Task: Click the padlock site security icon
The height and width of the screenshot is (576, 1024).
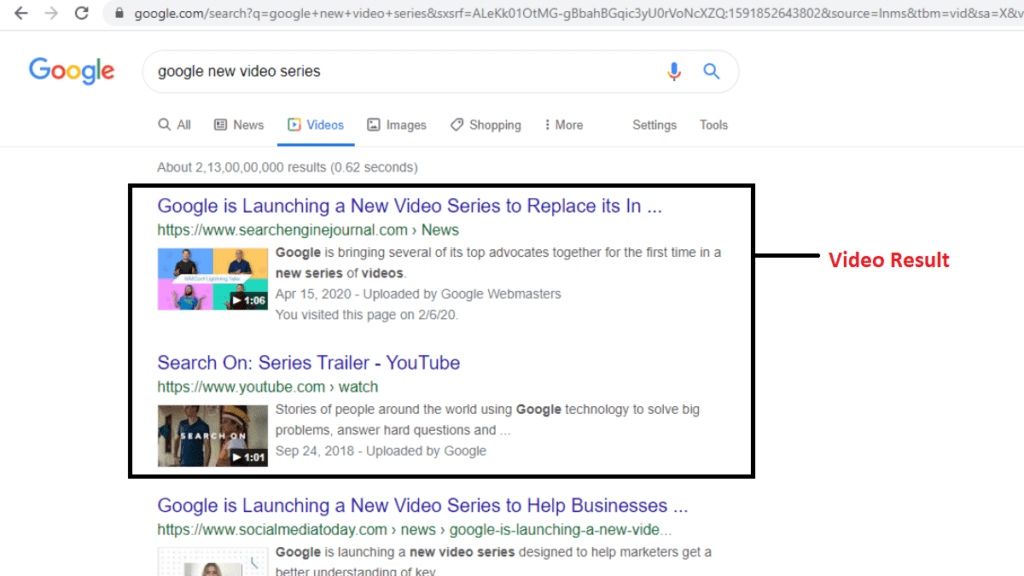Action: (x=119, y=13)
